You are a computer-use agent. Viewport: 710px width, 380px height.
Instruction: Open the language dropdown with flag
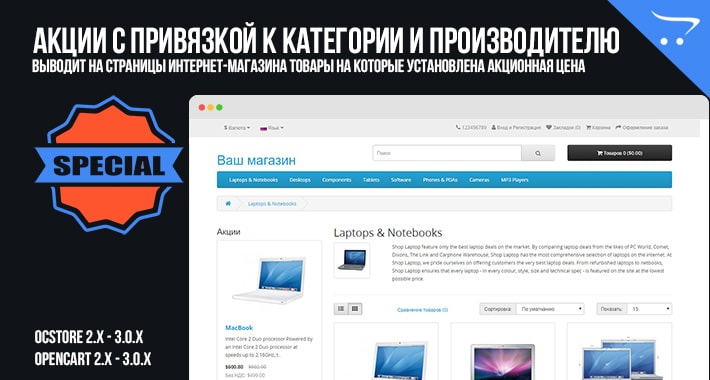[x=272, y=128]
